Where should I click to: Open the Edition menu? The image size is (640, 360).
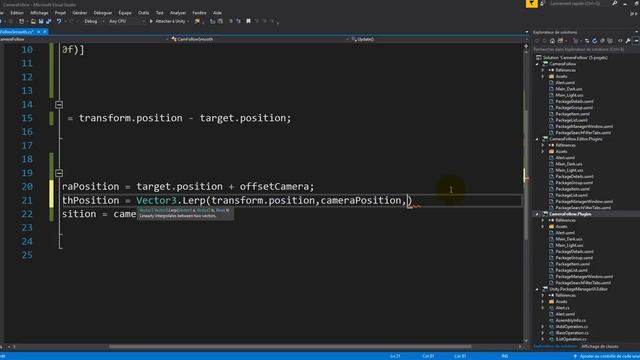click(x=17, y=13)
